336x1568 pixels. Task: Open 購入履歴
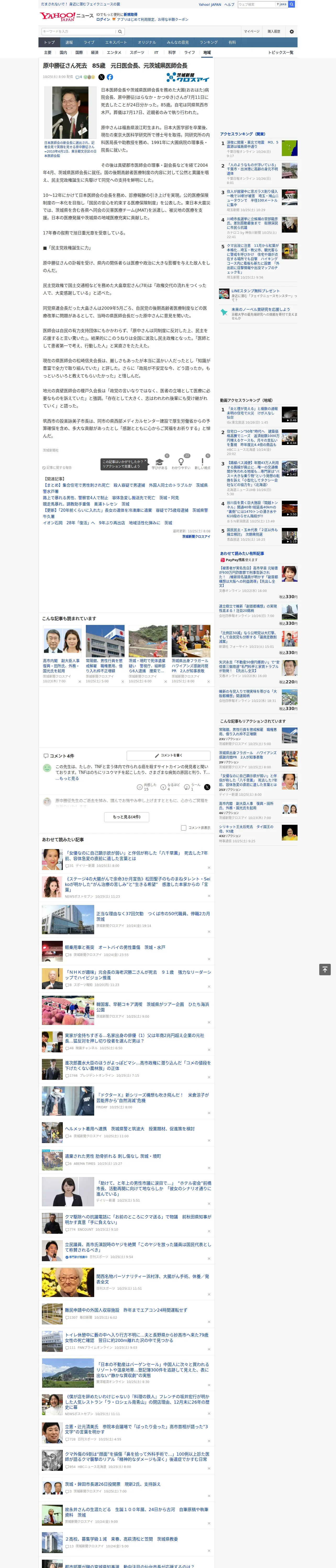274,32
